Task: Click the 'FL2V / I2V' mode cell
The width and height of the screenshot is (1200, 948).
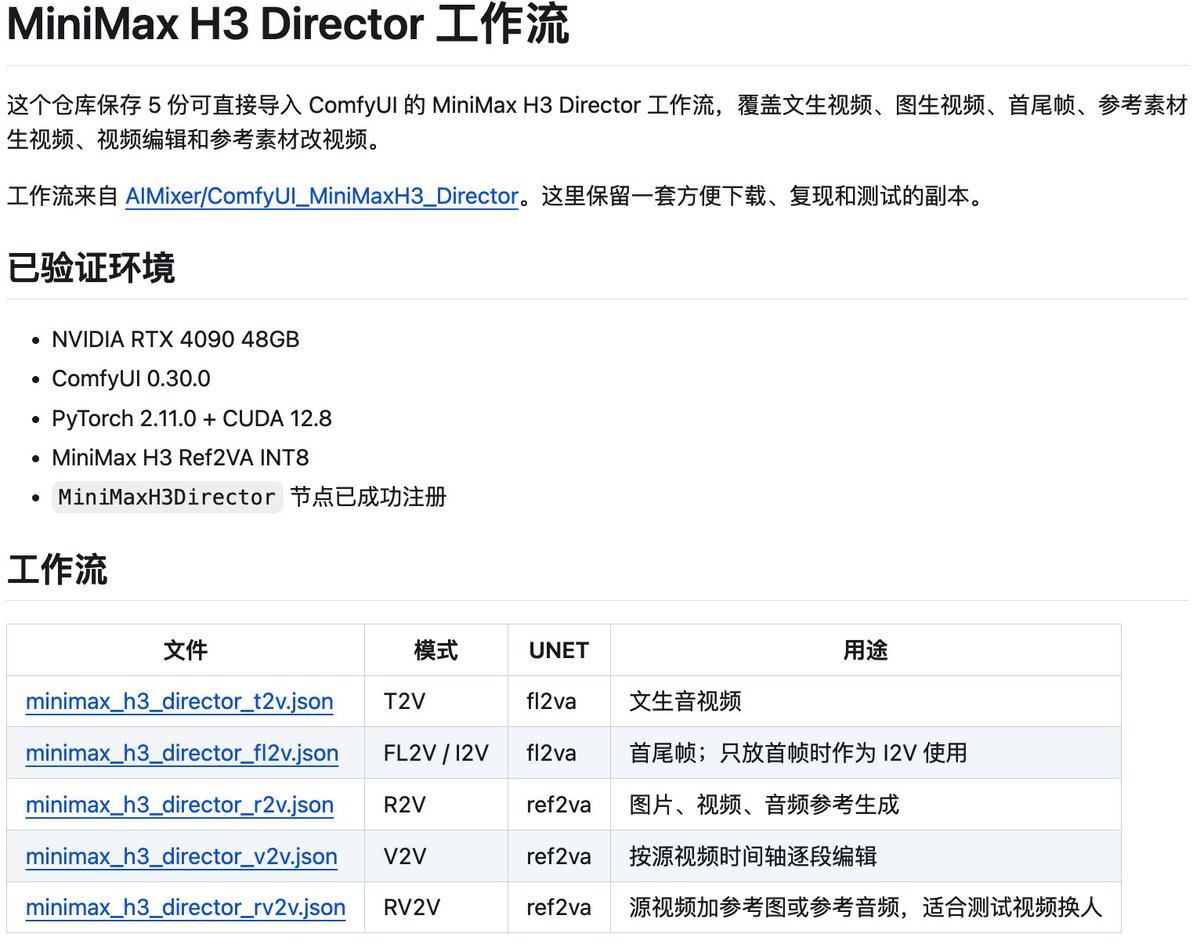Action: coord(436,753)
